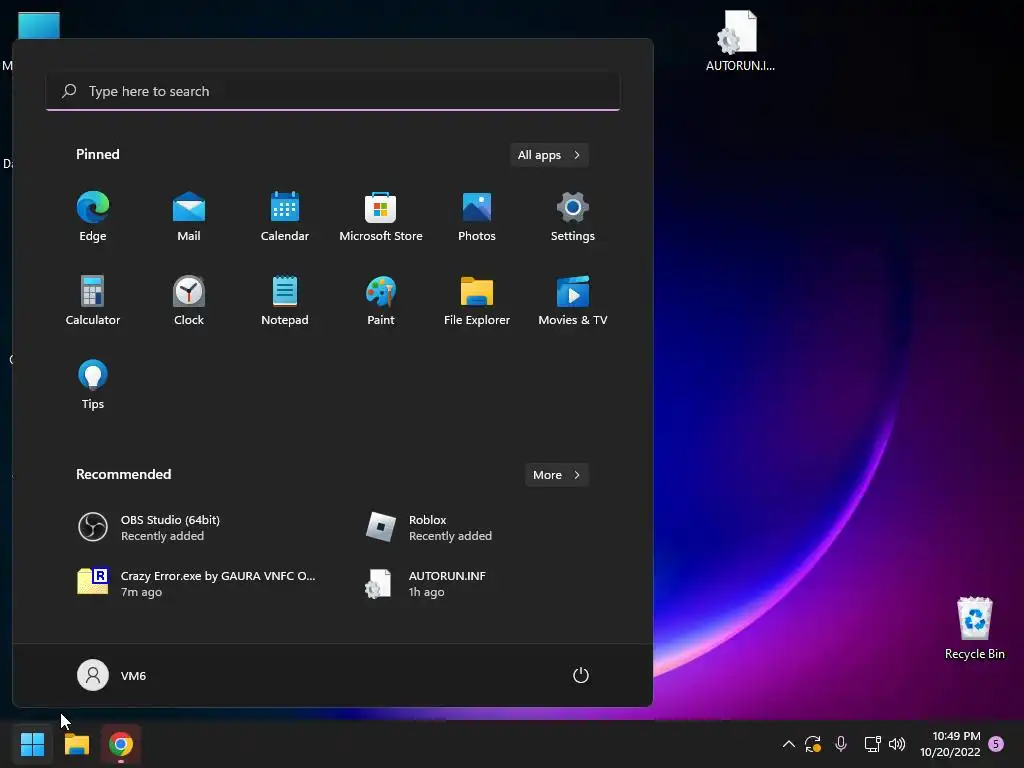
Task: Open Settings from pinned apps
Action: click(573, 217)
